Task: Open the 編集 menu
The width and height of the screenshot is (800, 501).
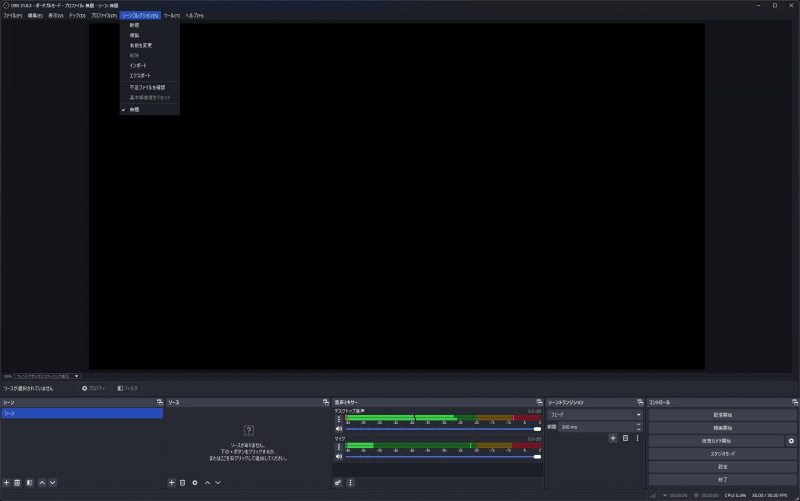Action: 35,16
